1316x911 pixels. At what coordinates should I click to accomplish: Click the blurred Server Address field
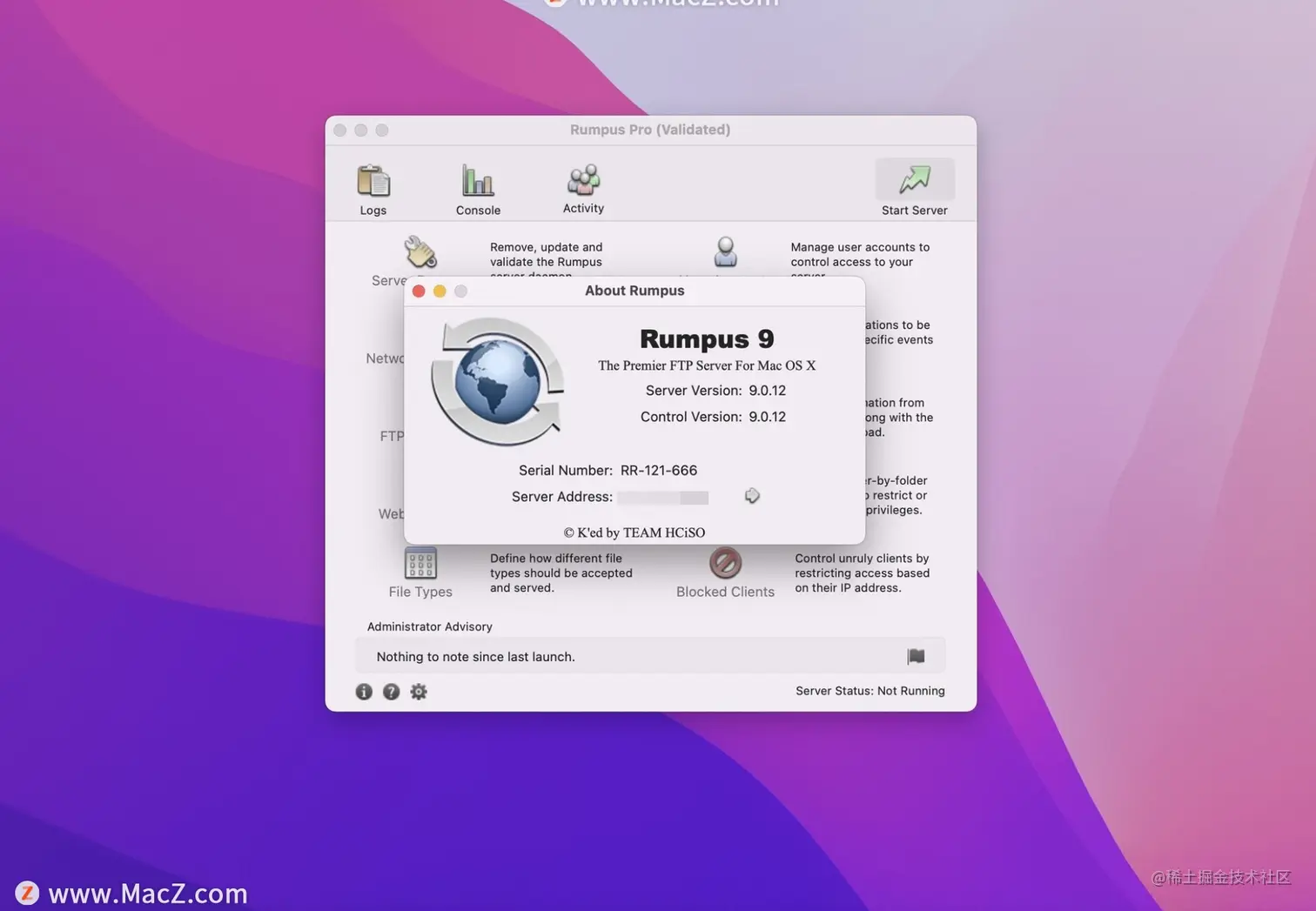[x=662, y=497]
